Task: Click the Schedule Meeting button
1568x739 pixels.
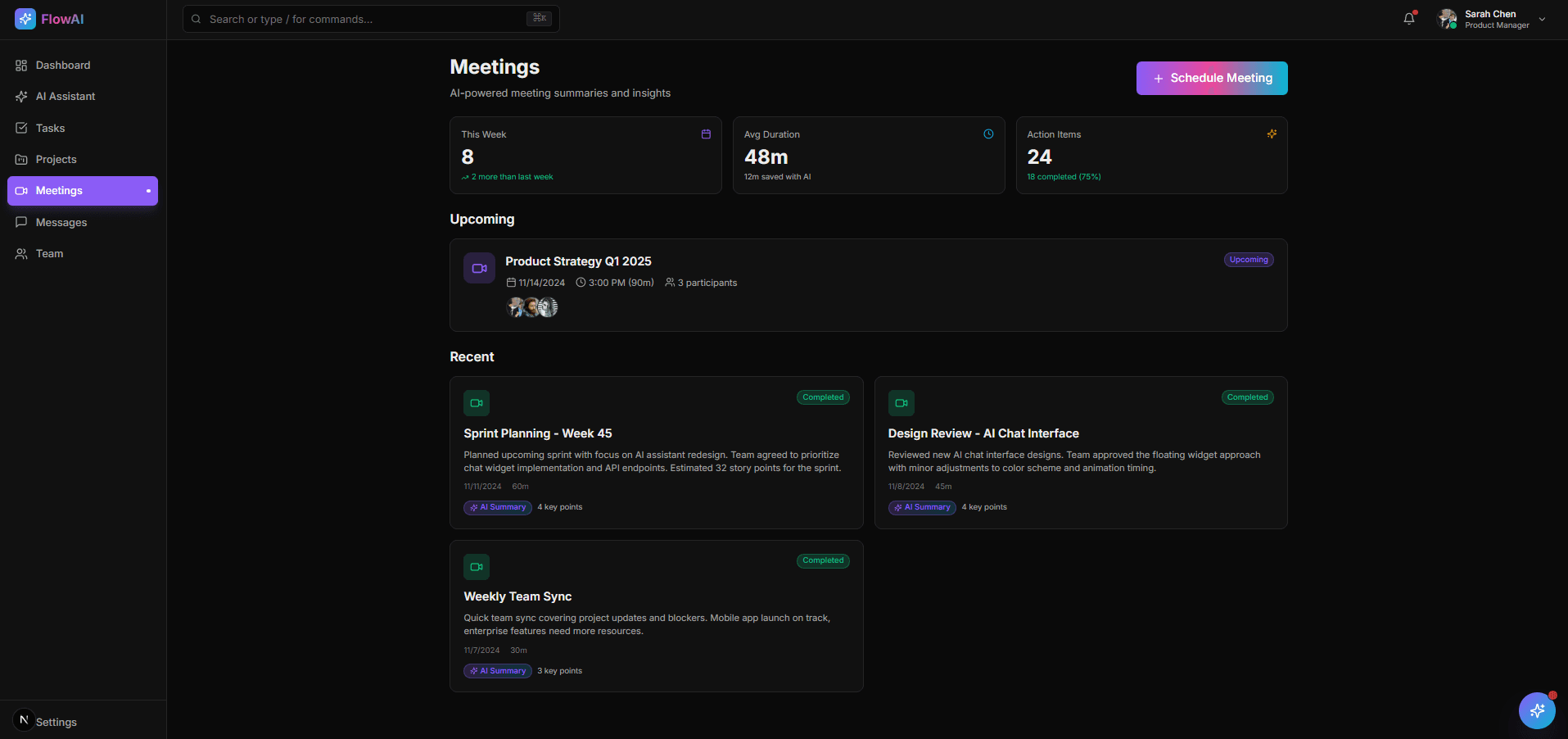Action: [x=1211, y=78]
